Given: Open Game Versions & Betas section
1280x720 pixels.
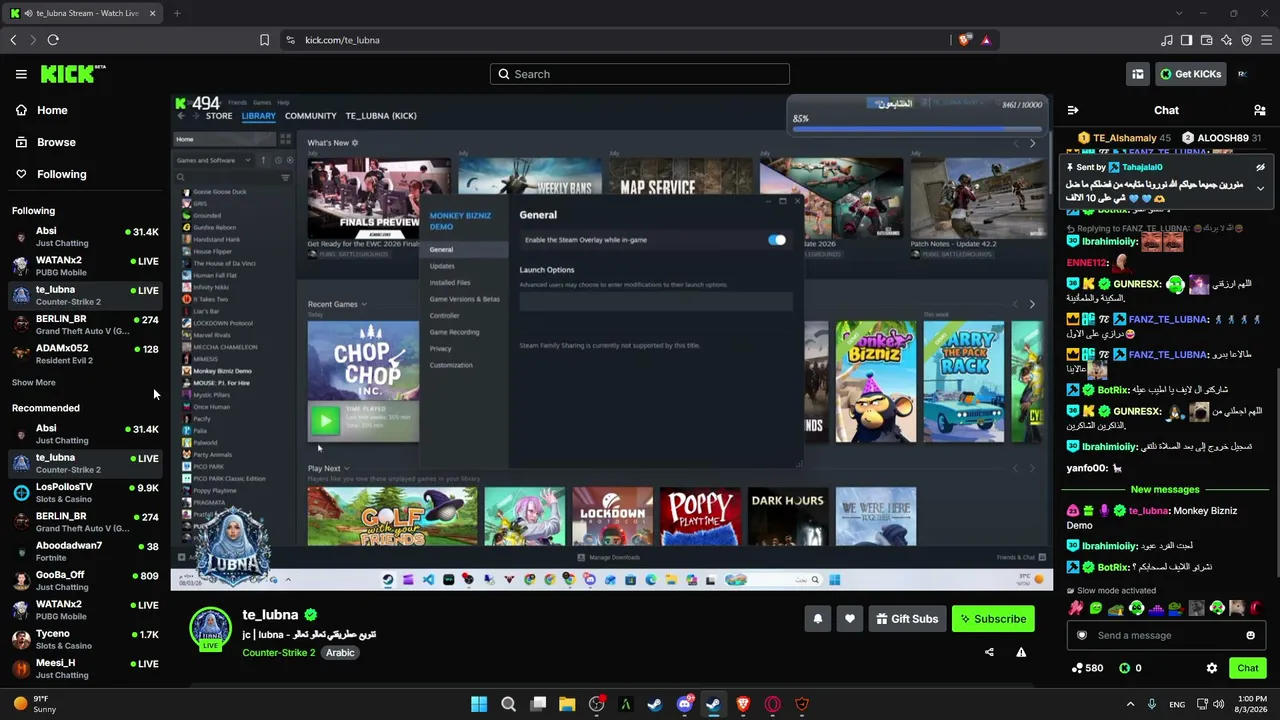Looking at the screenshot, I should (x=465, y=299).
